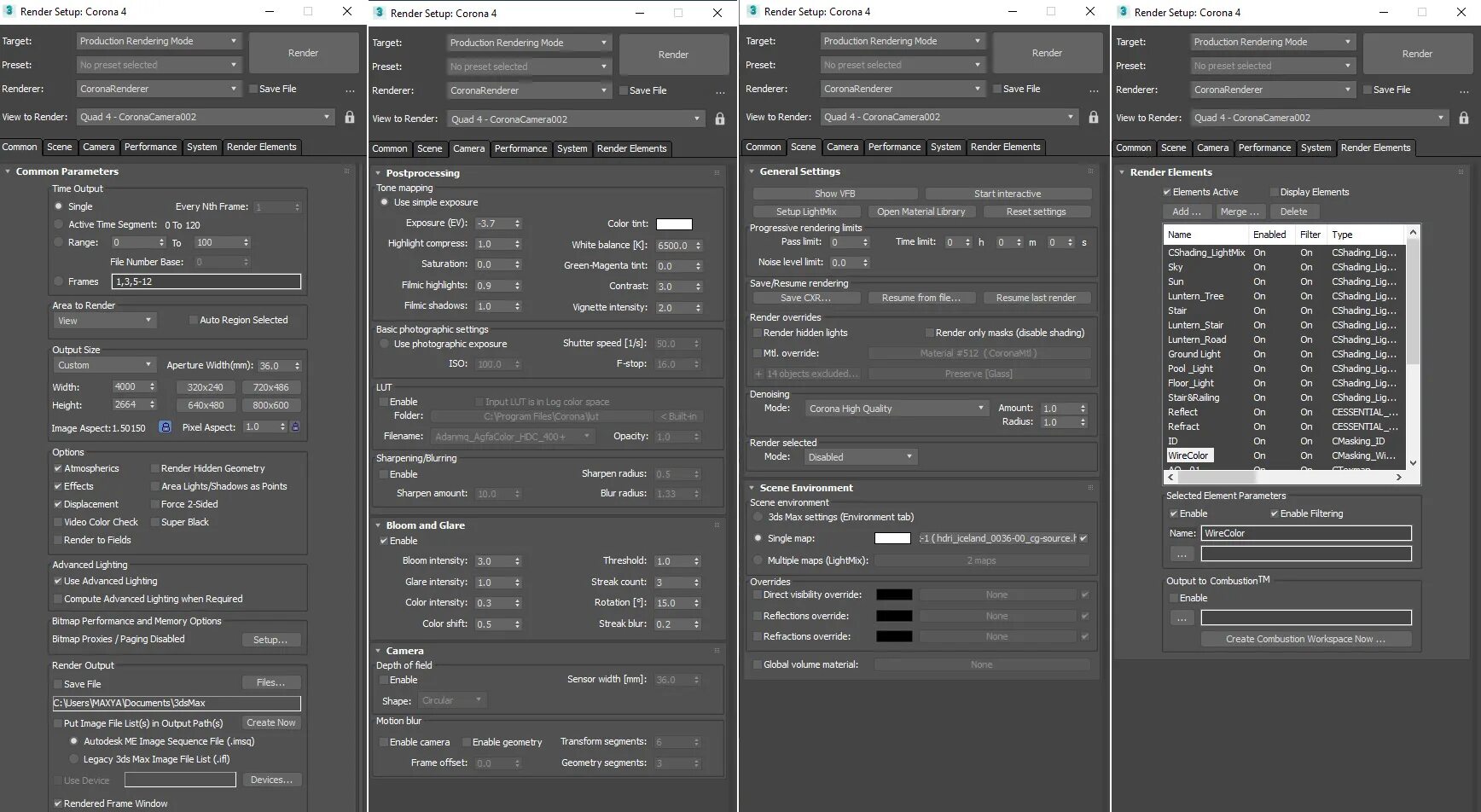The image size is (1481, 812).
Task: Click the Frames input field showing 1,3,5-12
Action: (x=206, y=281)
